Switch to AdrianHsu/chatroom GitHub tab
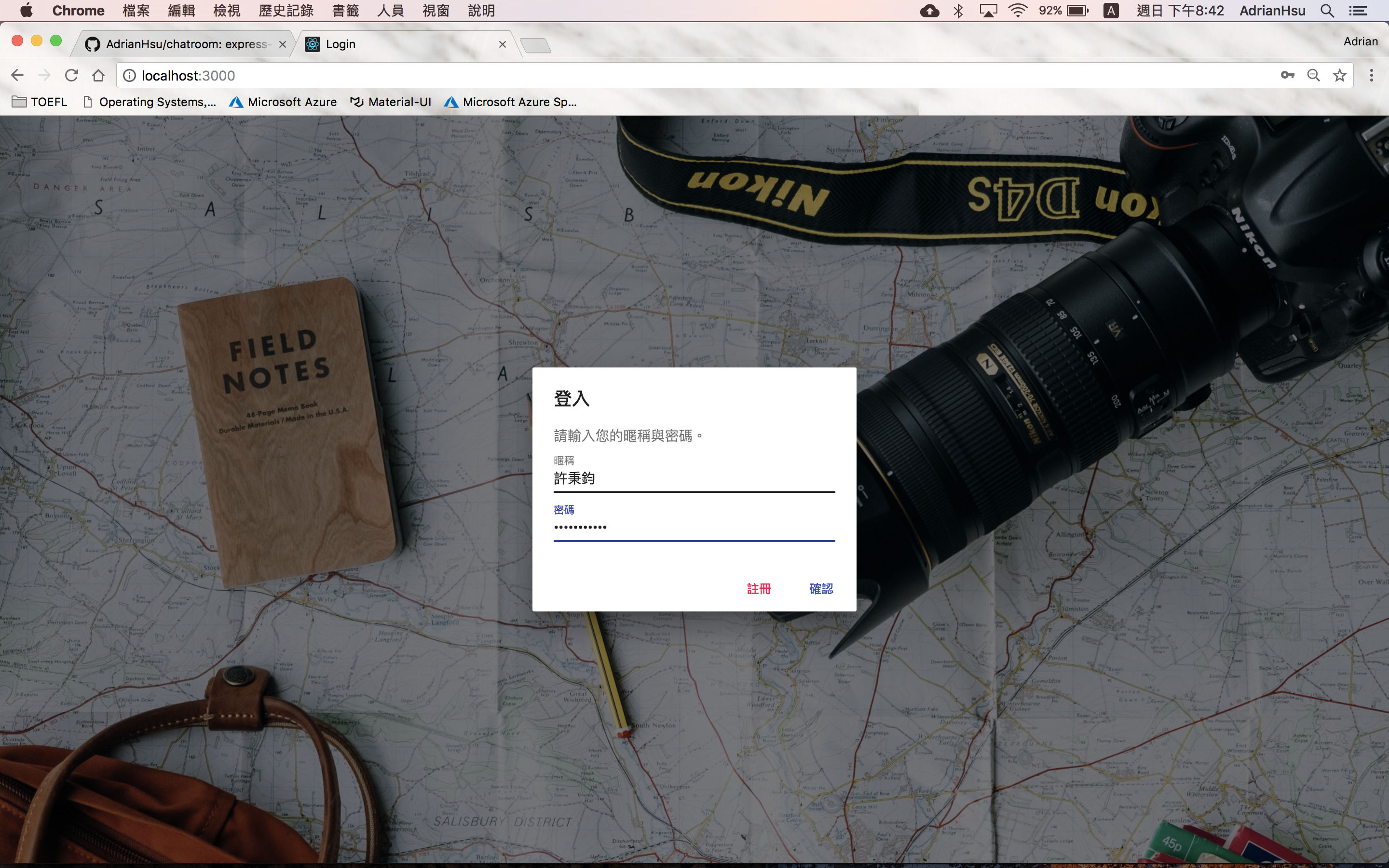The width and height of the screenshot is (1389, 868). click(184, 44)
